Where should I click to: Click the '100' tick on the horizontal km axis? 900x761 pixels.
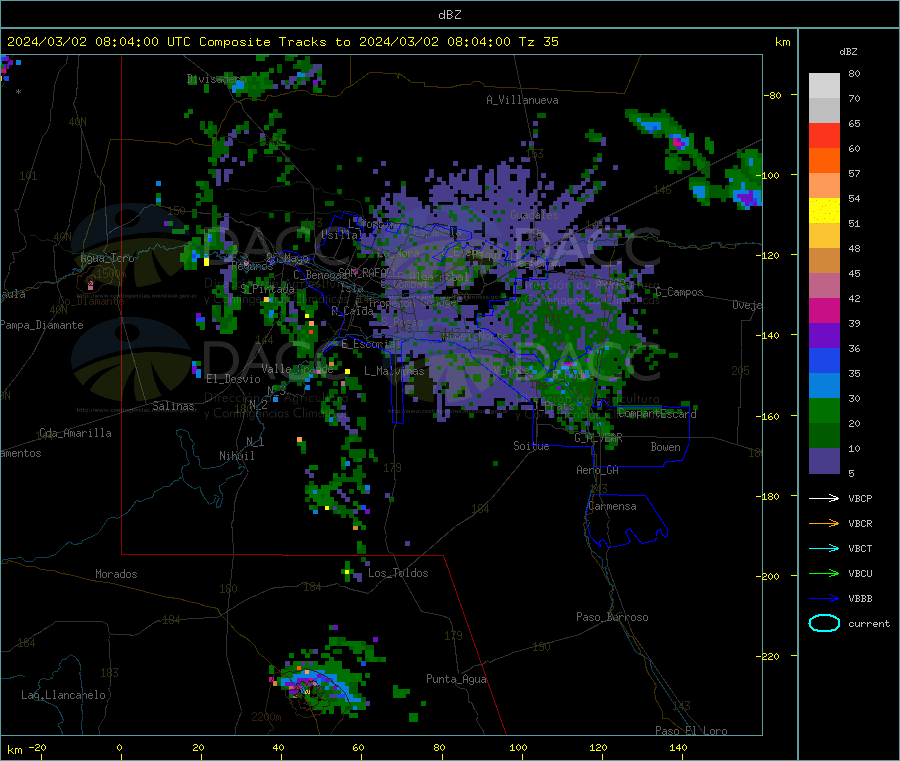click(x=518, y=747)
